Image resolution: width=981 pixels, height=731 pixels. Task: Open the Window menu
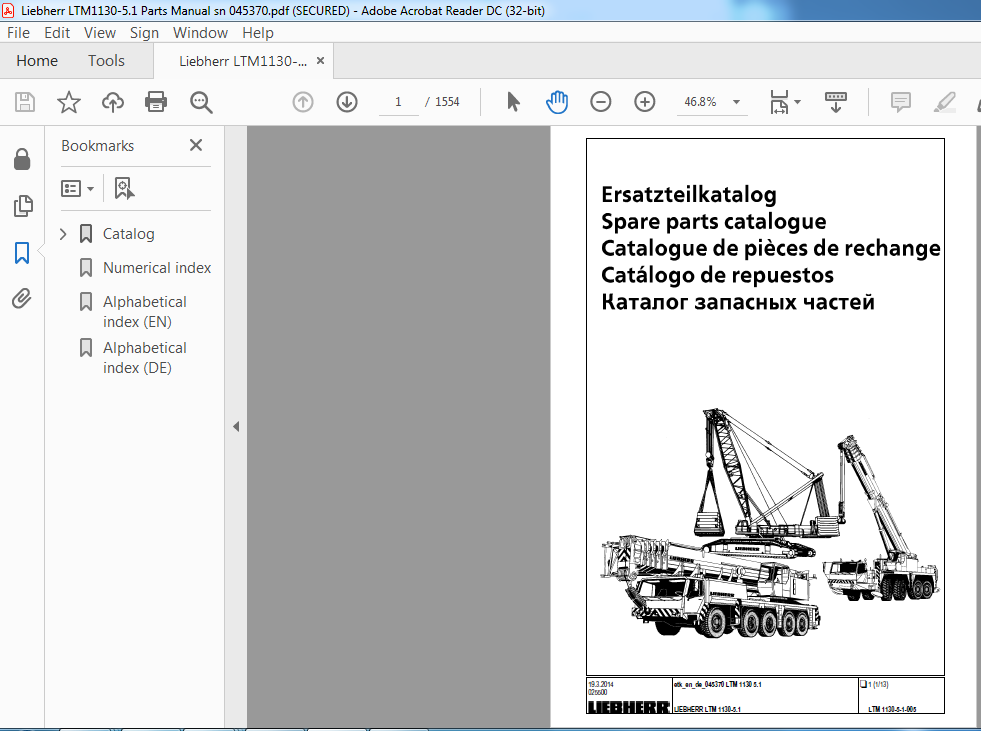[x=200, y=33]
